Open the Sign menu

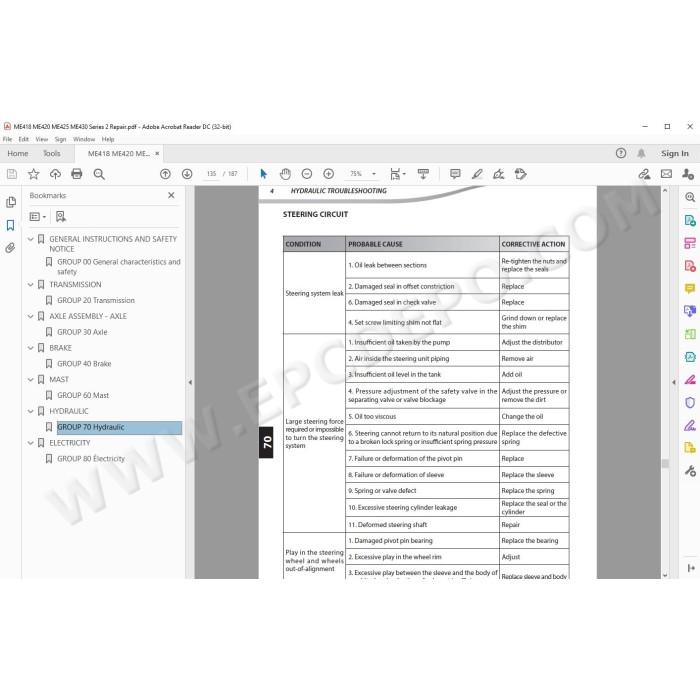click(x=60, y=139)
